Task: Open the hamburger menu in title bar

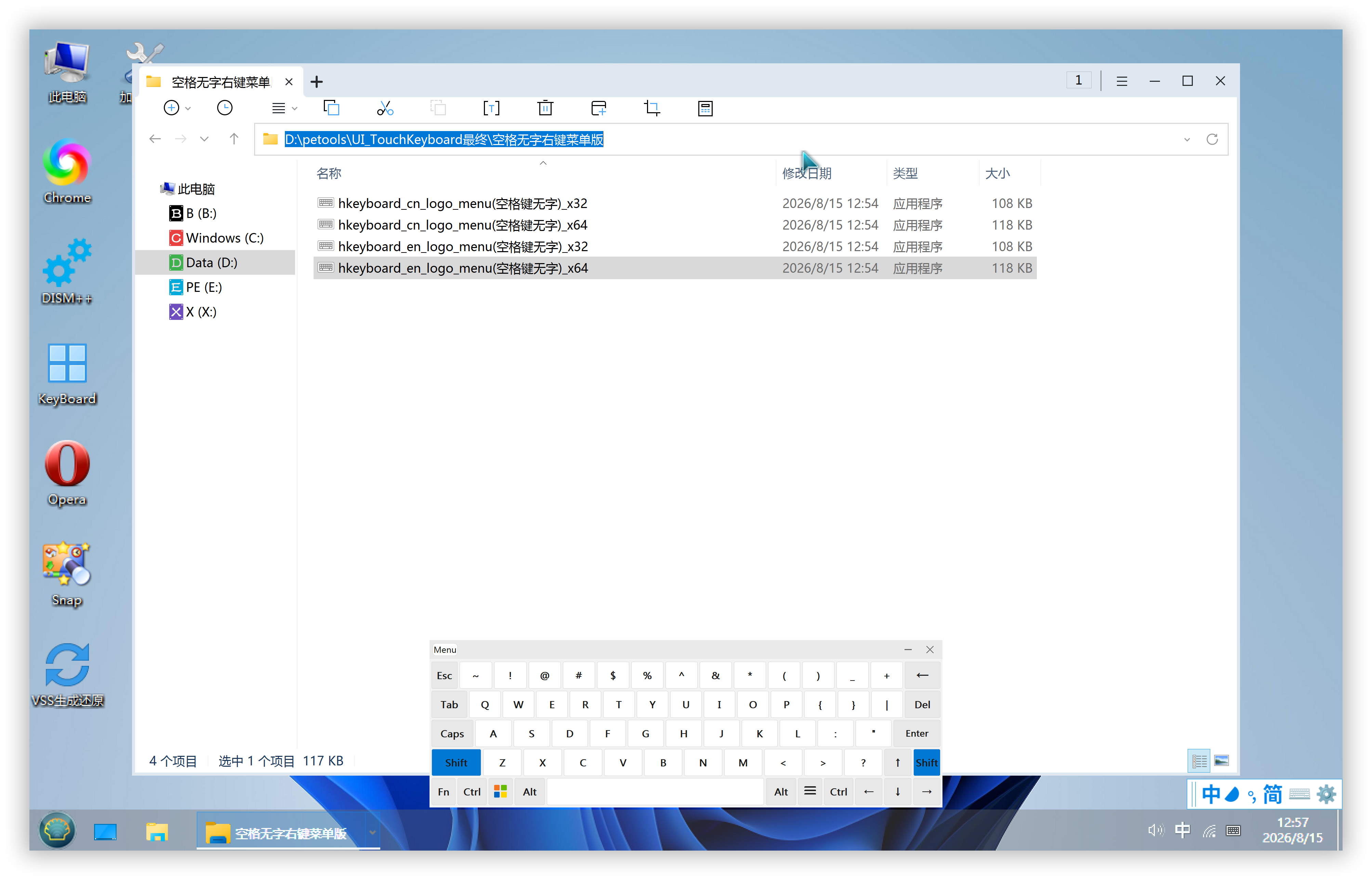Action: pyautogui.click(x=1121, y=81)
